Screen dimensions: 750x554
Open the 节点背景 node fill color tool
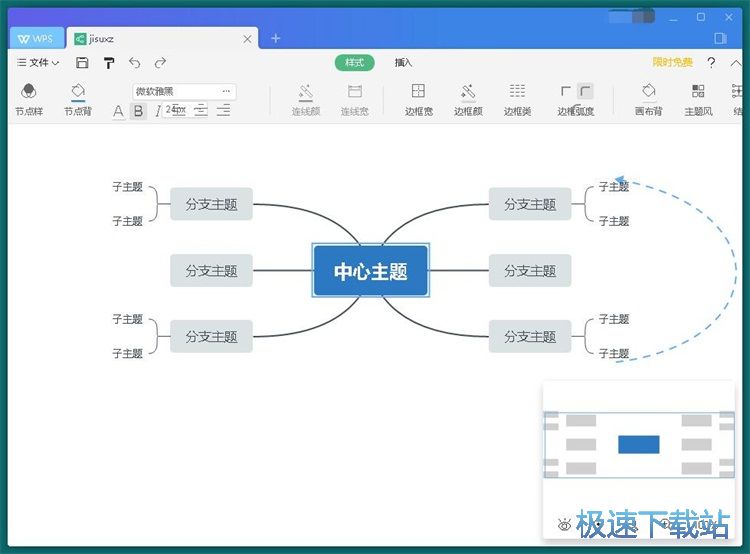(78, 100)
